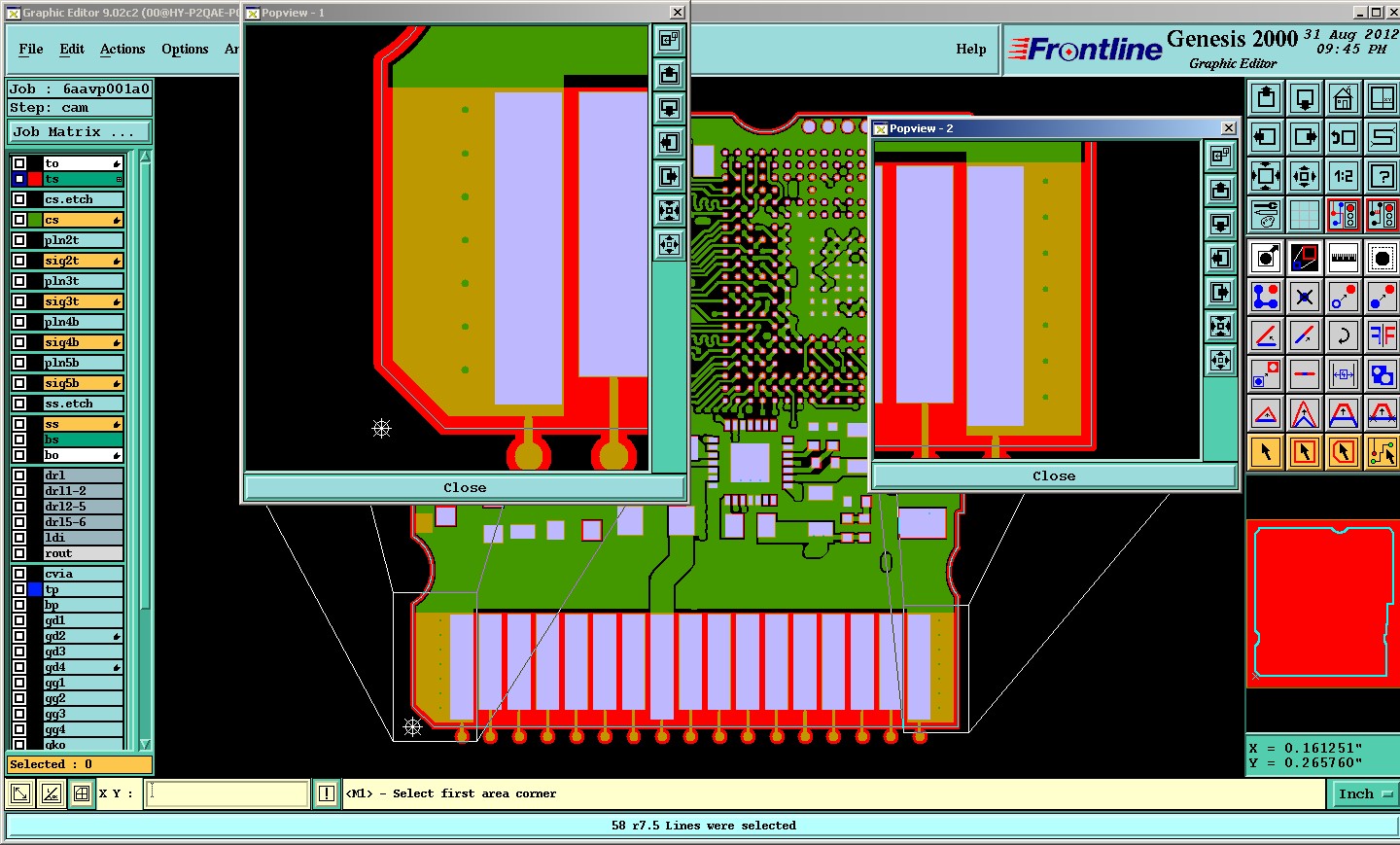Click the Home view icon

tap(1344, 98)
